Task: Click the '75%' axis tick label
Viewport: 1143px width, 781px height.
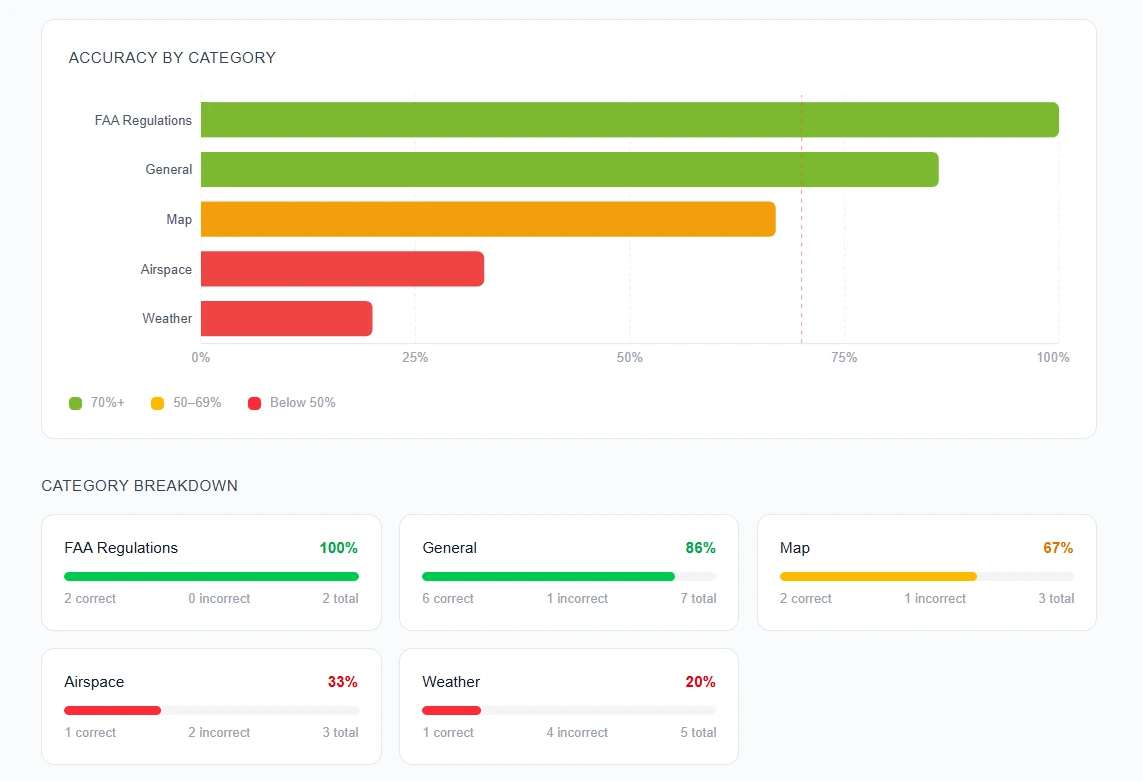Action: pyautogui.click(x=844, y=357)
